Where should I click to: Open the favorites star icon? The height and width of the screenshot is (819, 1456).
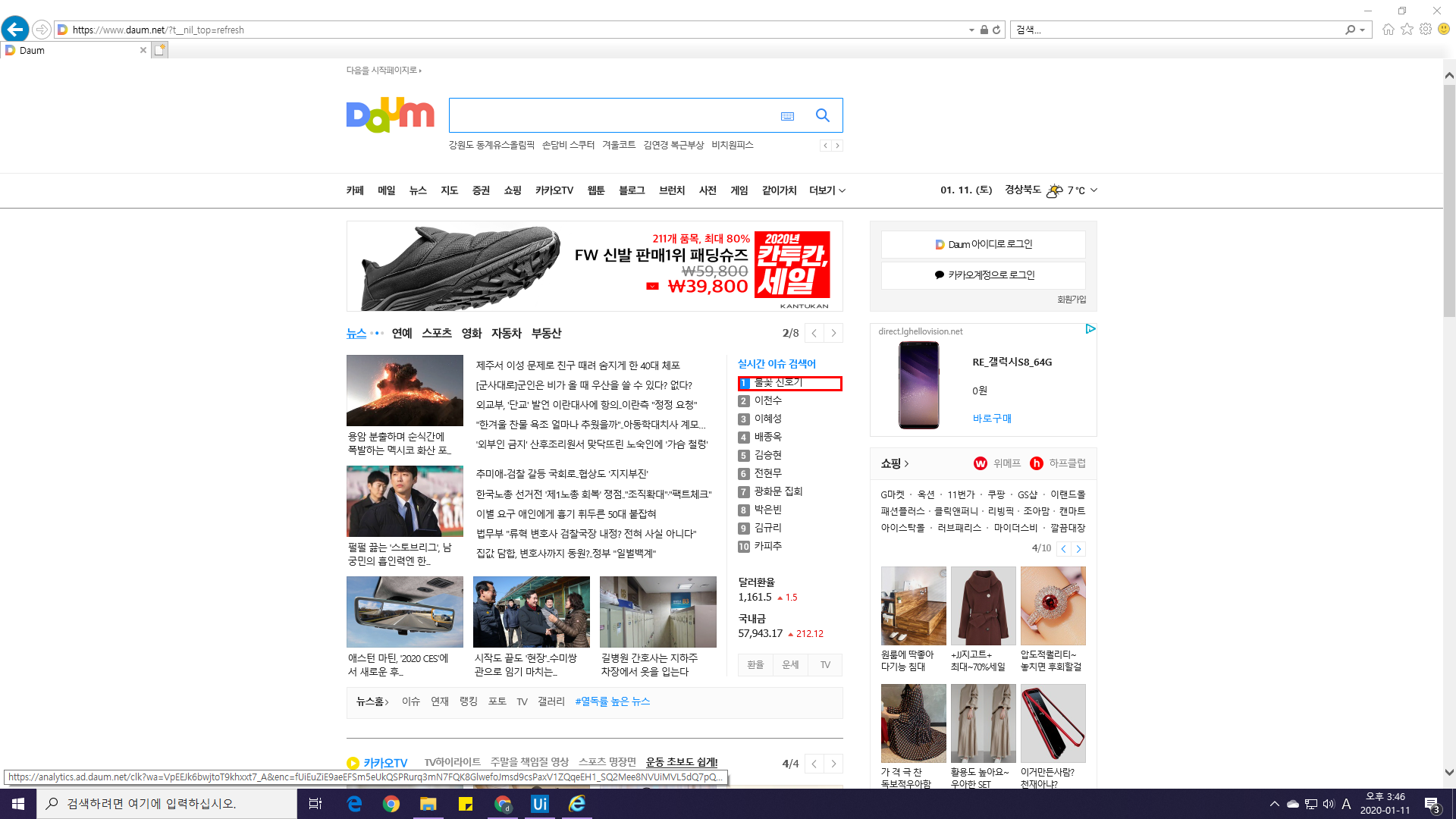(1407, 30)
